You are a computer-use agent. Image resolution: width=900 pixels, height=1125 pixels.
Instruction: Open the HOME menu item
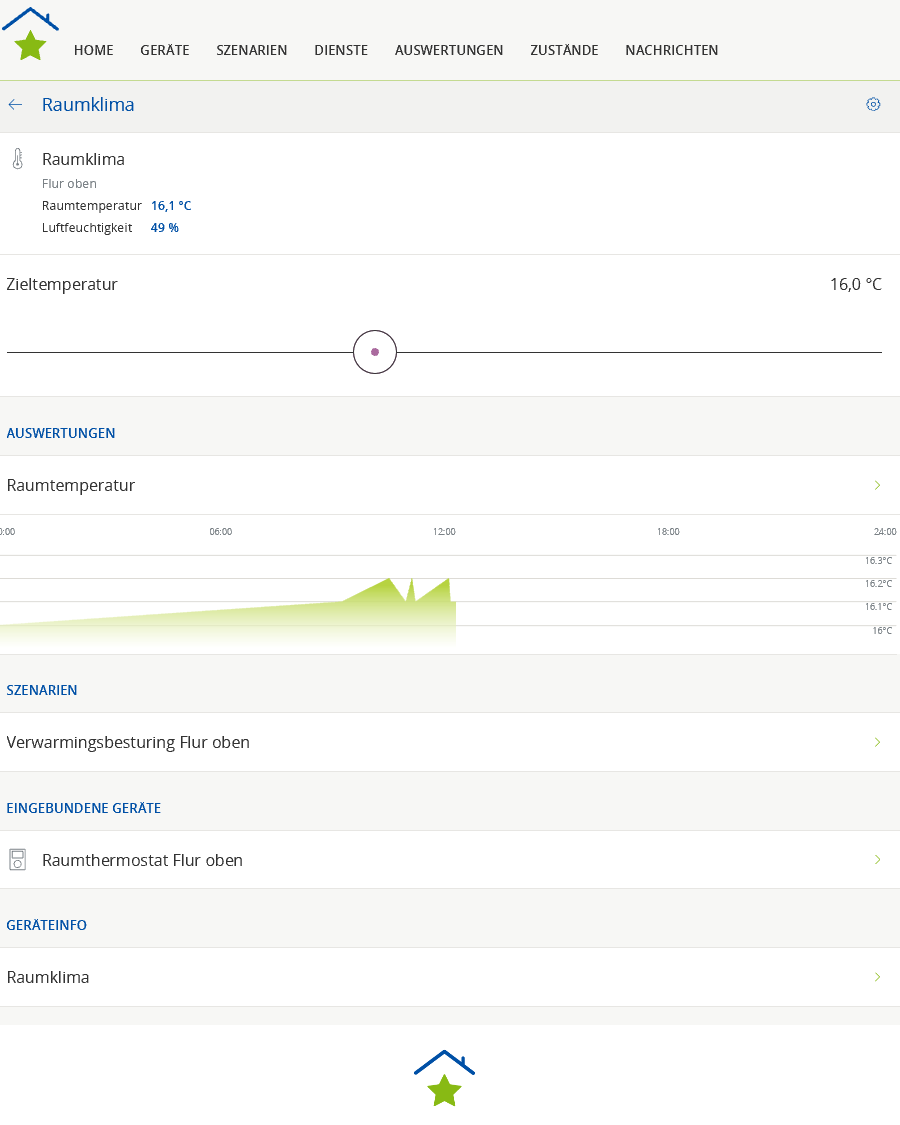point(93,50)
